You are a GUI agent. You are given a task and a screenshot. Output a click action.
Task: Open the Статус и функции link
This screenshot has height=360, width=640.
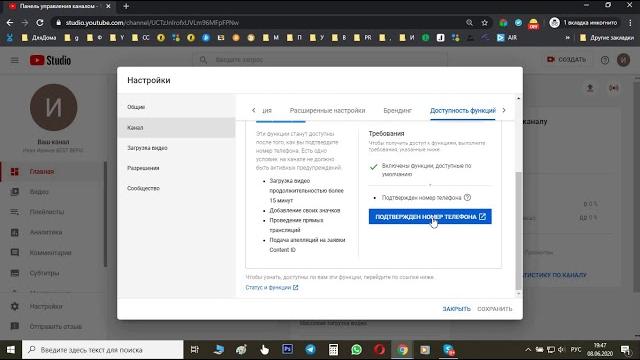click(x=272, y=287)
